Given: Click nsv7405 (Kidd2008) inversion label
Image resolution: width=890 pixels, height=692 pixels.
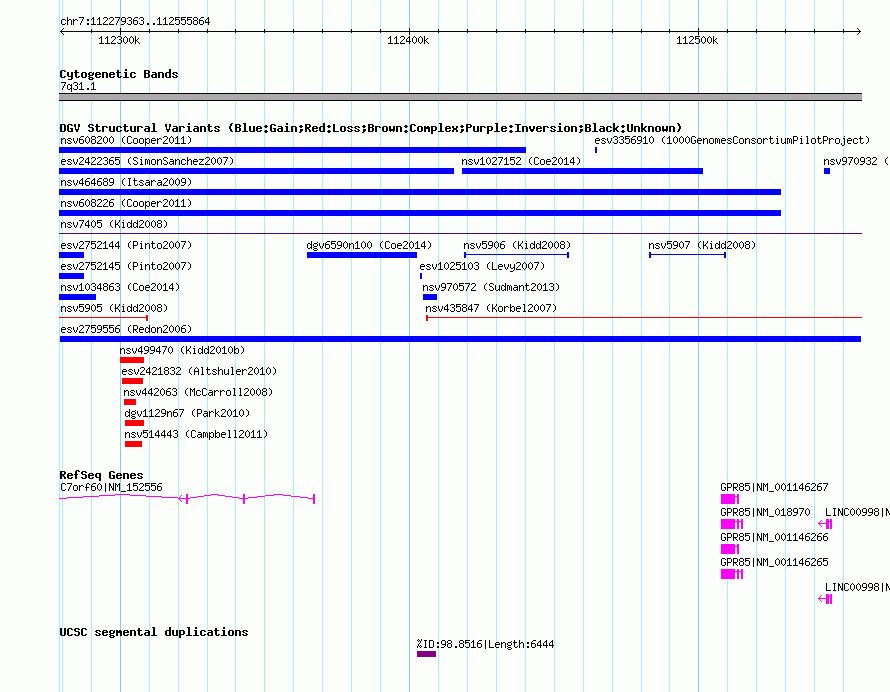Looking at the screenshot, I should pyautogui.click(x=114, y=224).
